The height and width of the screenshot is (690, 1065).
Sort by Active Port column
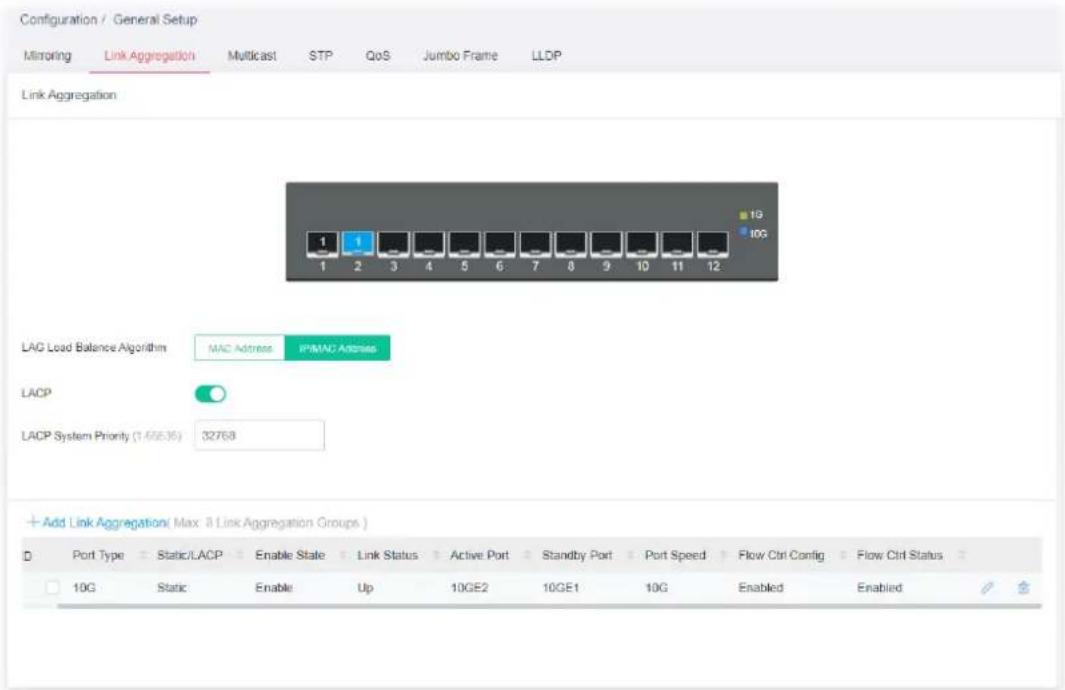point(527,556)
